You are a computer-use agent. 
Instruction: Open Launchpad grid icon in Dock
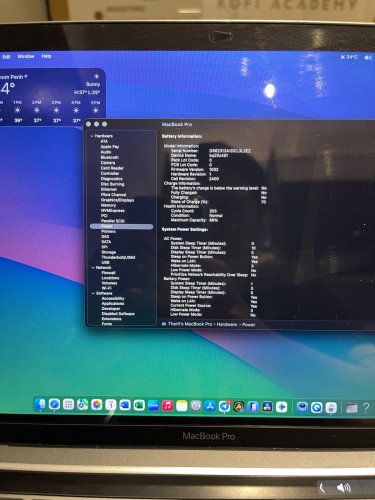point(68,405)
